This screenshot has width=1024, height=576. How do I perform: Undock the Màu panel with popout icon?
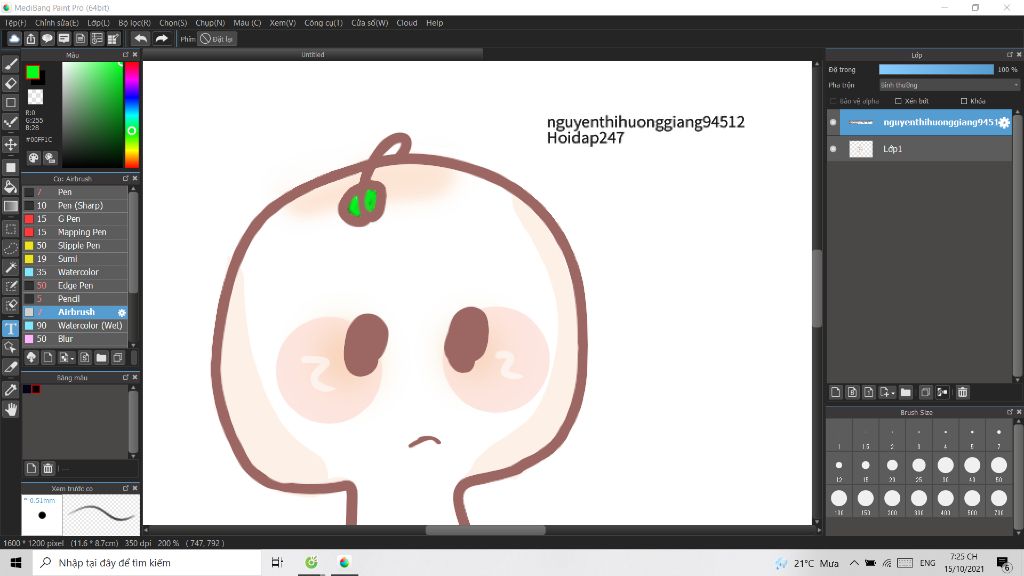125,55
